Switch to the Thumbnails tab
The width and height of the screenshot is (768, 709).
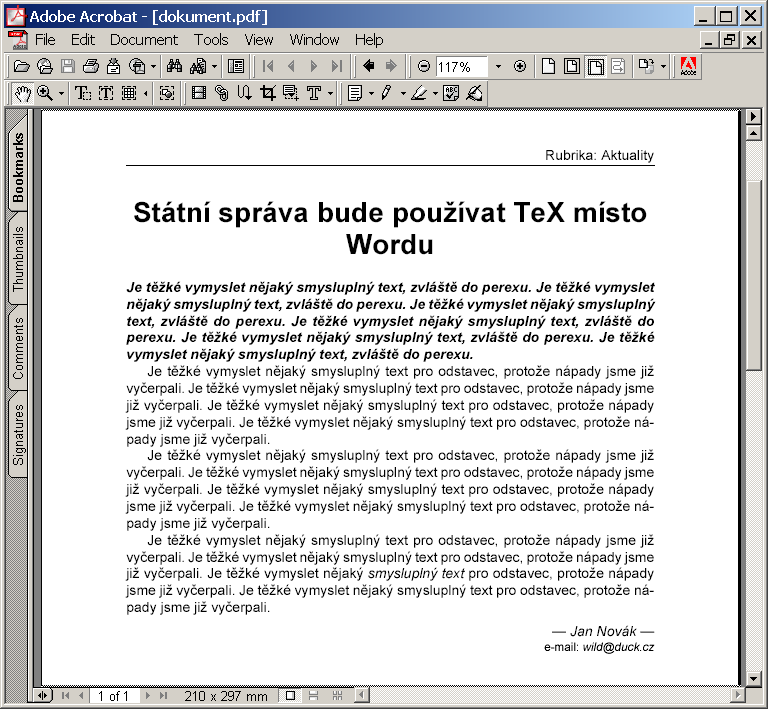point(18,258)
